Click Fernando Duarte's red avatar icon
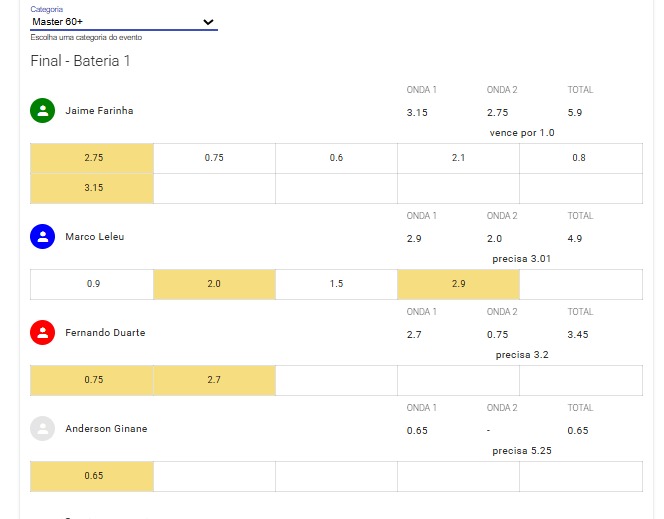 [42, 332]
